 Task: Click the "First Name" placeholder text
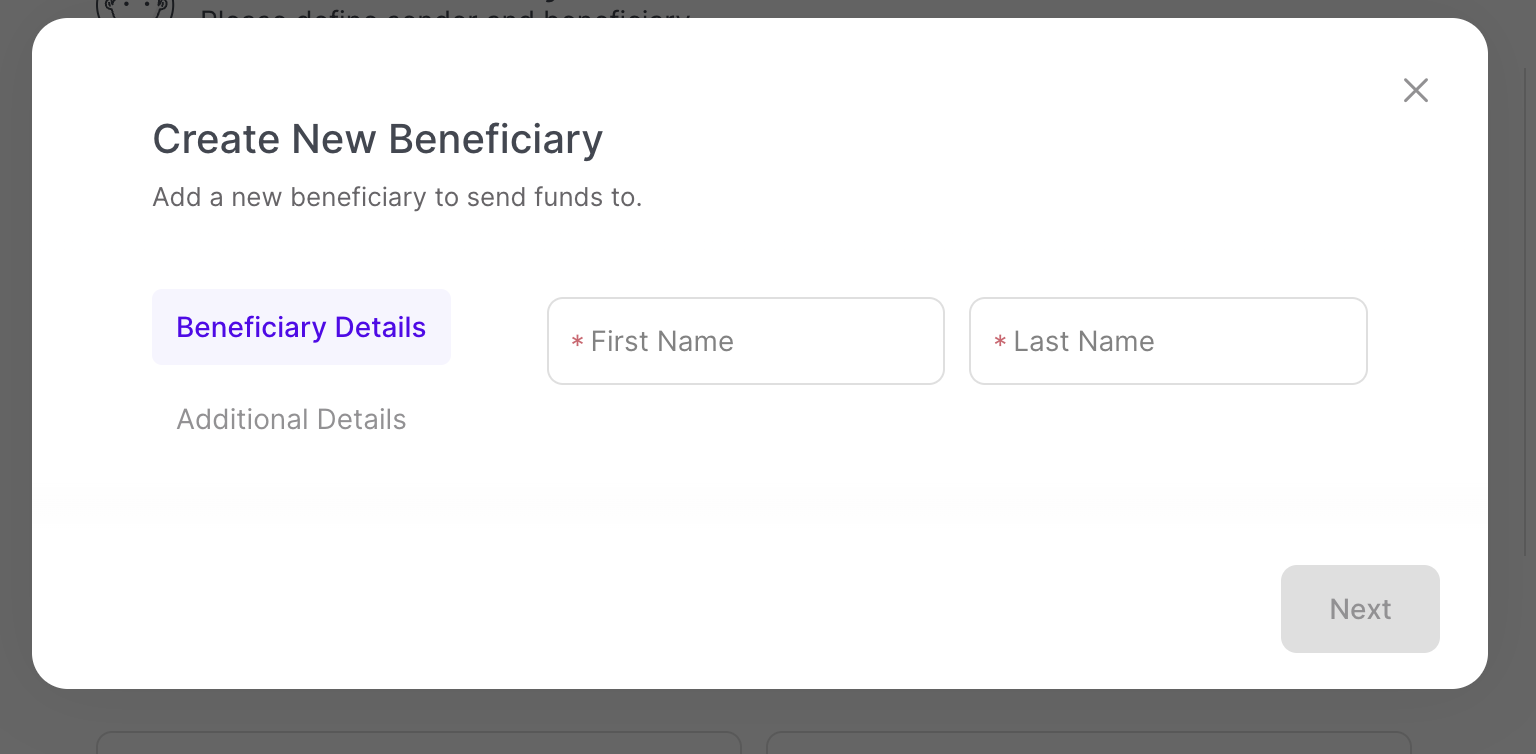click(x=662, y=341)
